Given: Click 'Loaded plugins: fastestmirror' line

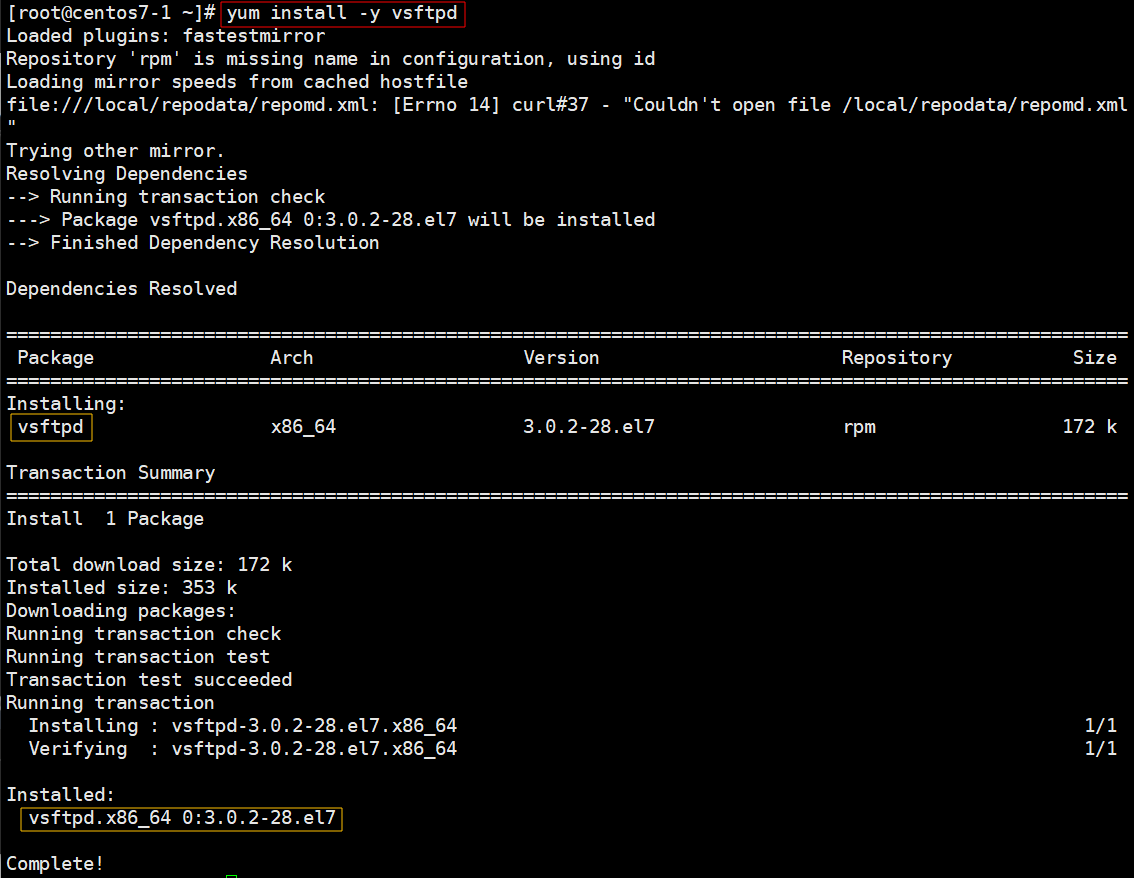Looking at the screenshot, I should [x=166, y=36].
